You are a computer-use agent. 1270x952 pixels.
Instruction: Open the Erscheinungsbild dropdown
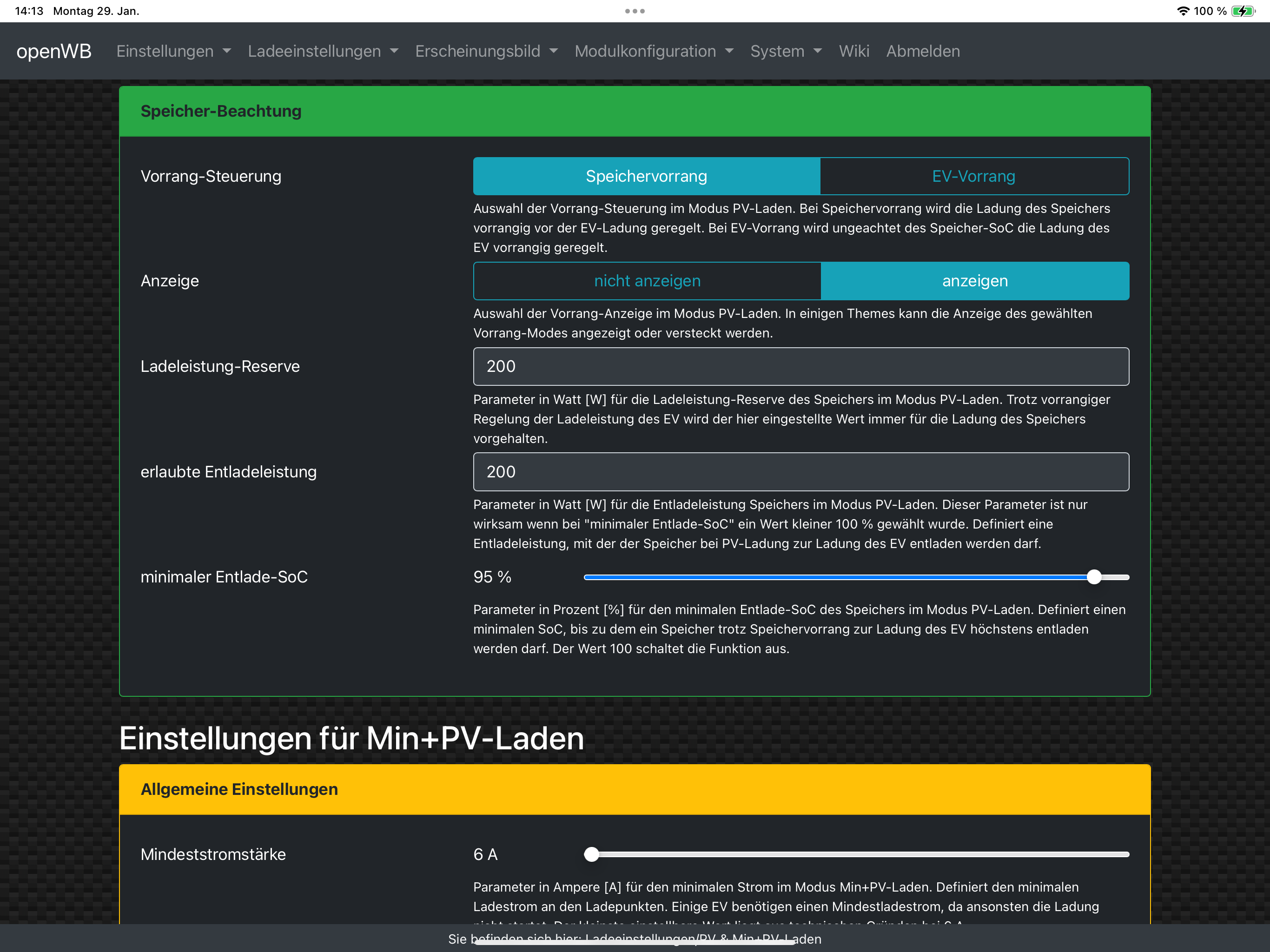[x=486, y=51]
